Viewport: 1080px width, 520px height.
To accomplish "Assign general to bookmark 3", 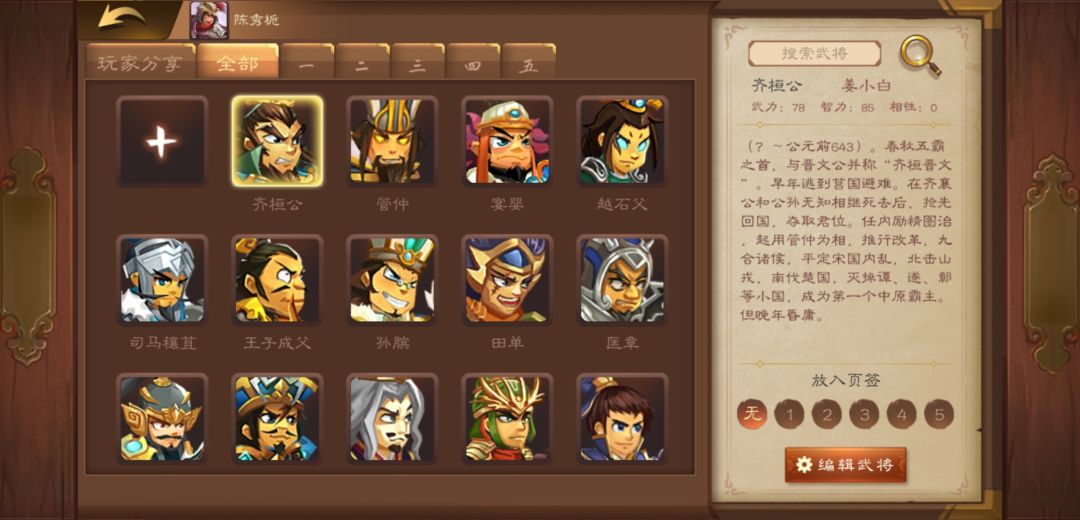I will [864, 414].
